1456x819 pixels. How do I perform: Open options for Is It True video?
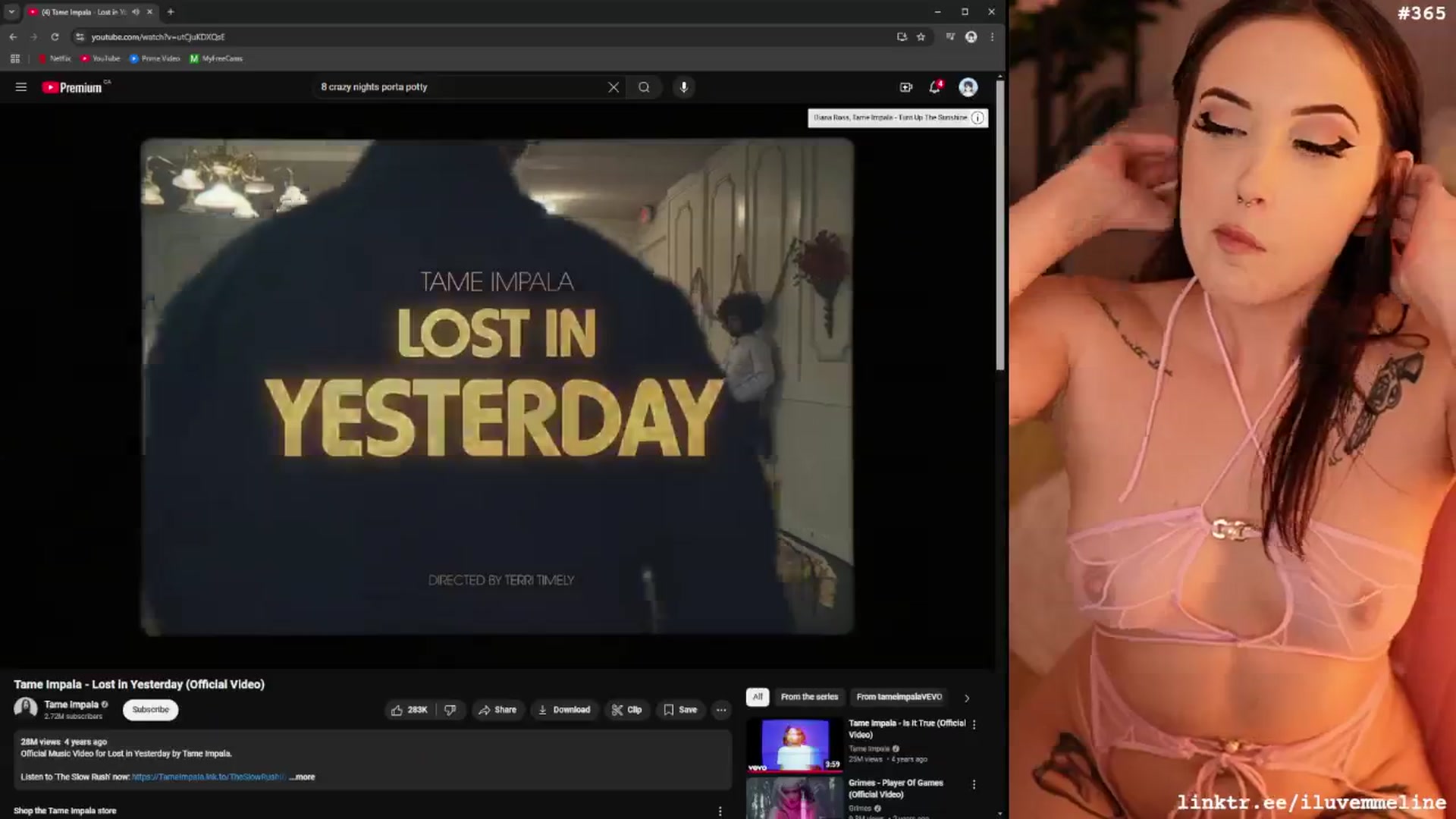click(974, 725)
